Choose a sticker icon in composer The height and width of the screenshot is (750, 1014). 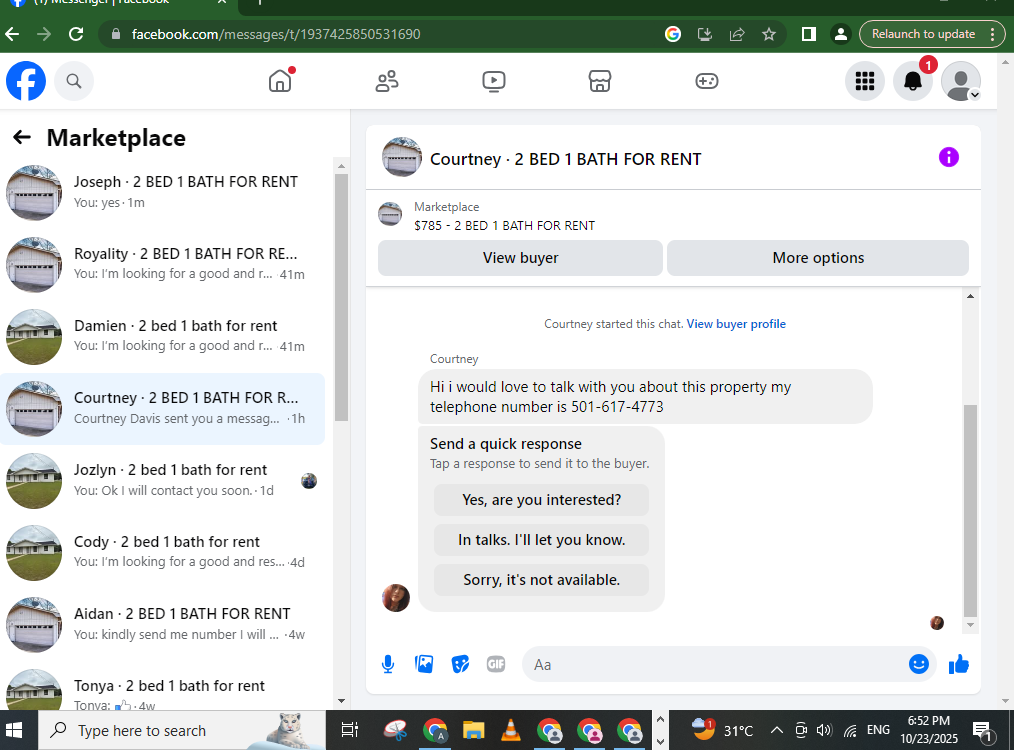point(460,664)
